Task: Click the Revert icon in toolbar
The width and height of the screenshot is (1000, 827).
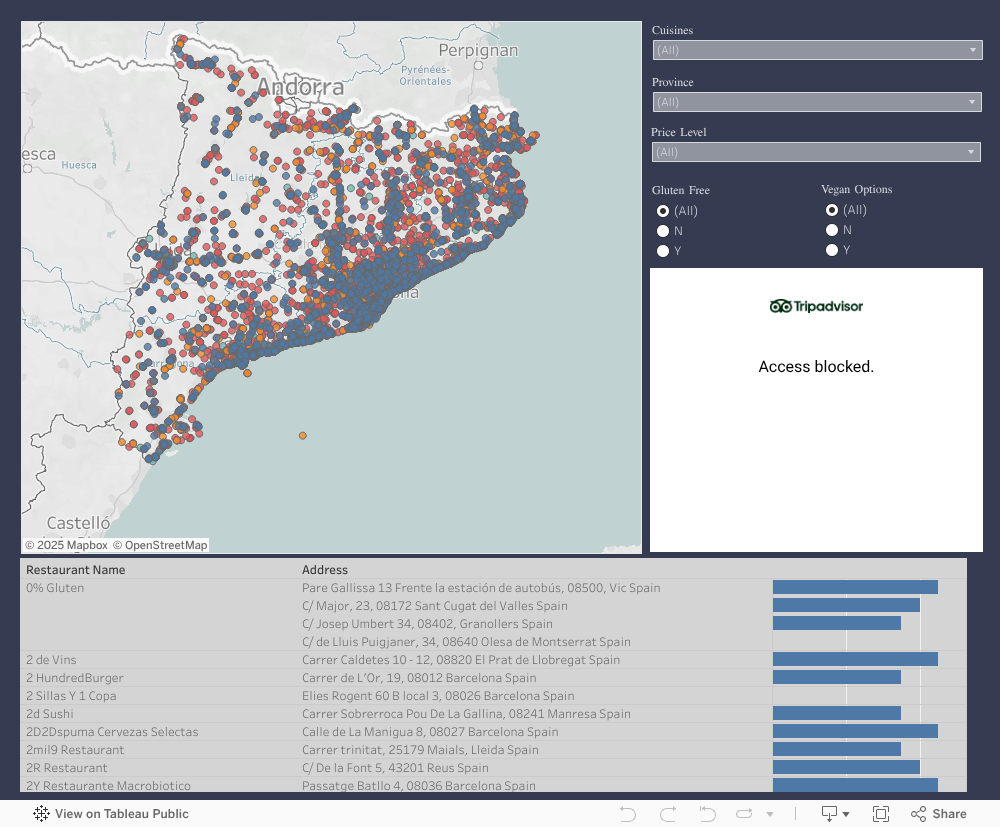Action: [707, 814]
